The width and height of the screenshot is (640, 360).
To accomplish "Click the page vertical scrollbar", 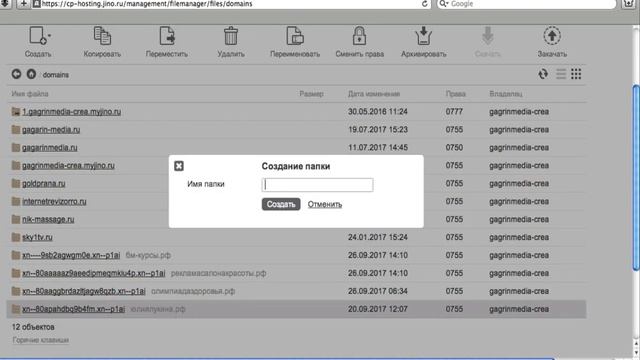I will pyautogui.click(x=636, y=178).
